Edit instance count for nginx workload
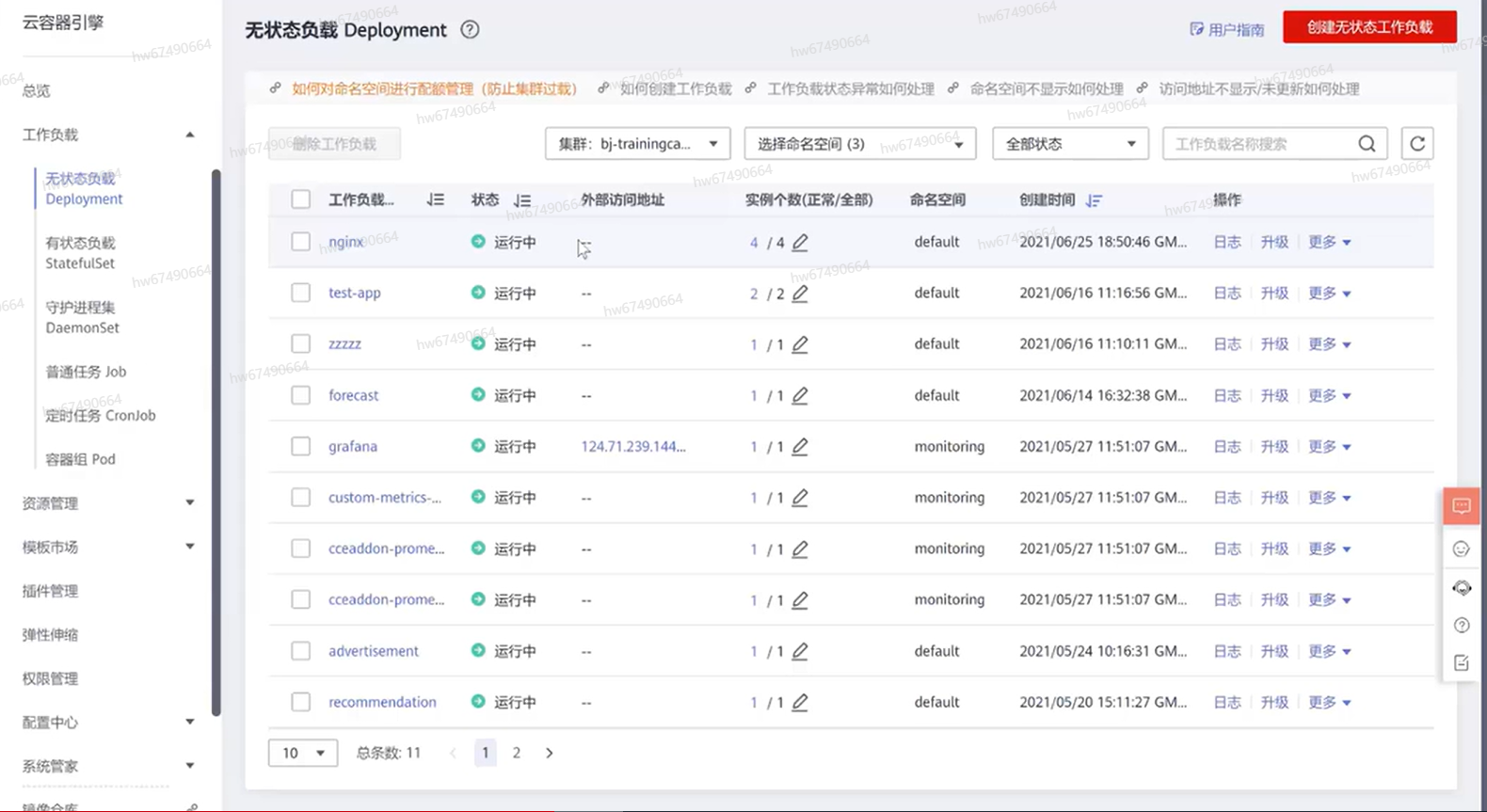 [800, 243]
